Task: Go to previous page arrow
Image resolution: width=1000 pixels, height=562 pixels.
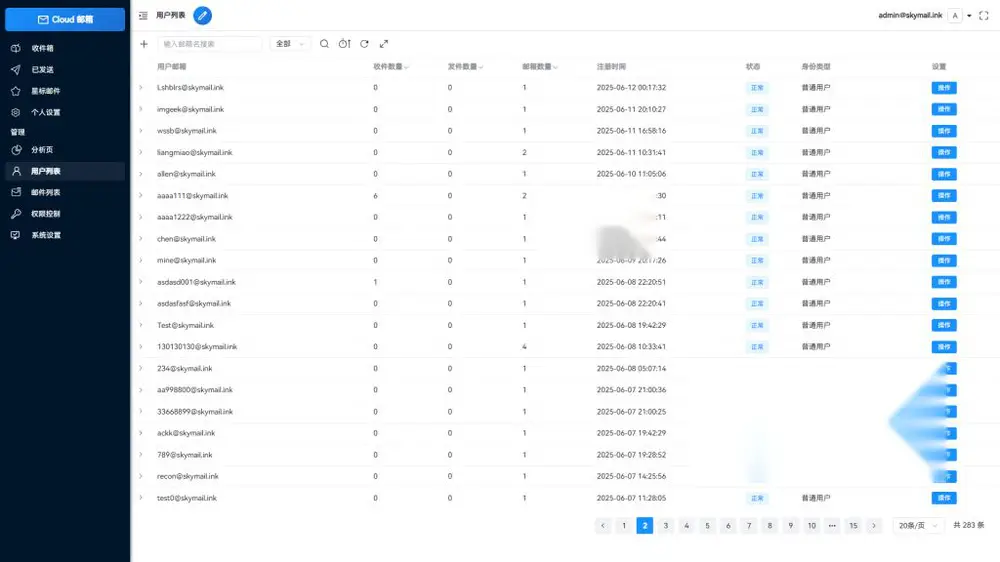Action: click(x=603, y=526)
